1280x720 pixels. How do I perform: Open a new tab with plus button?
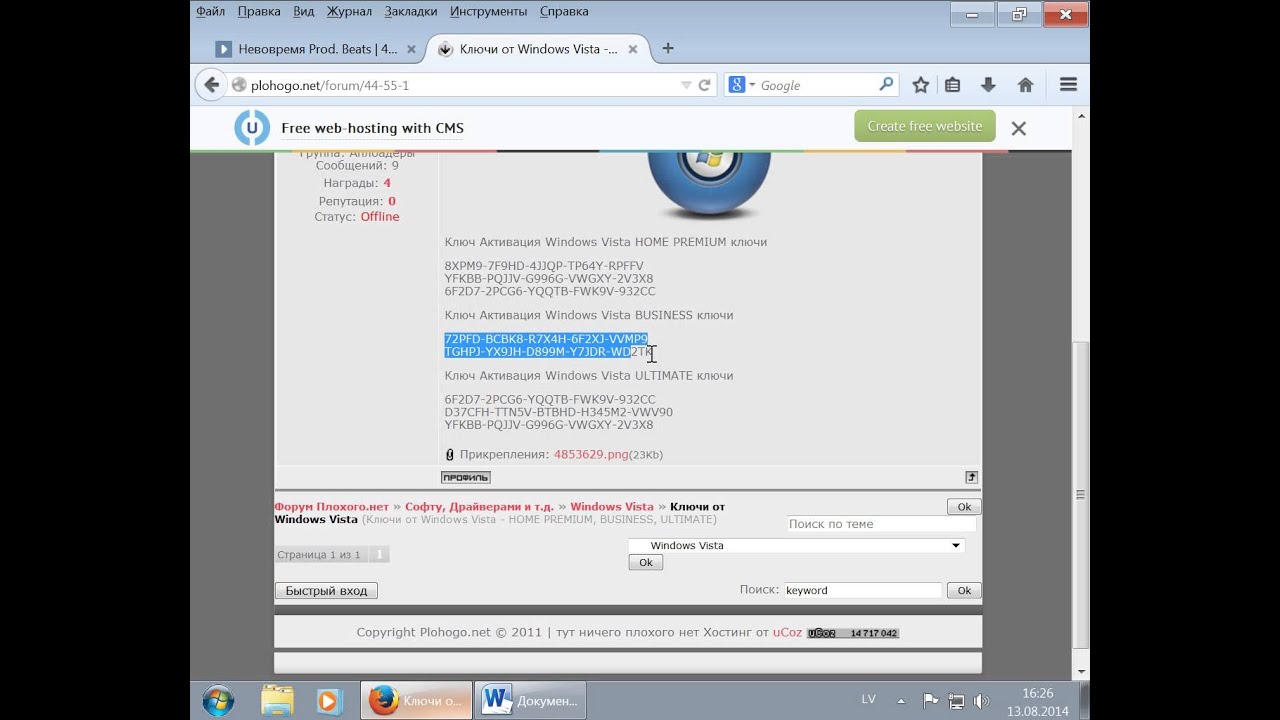click(668, 48)
